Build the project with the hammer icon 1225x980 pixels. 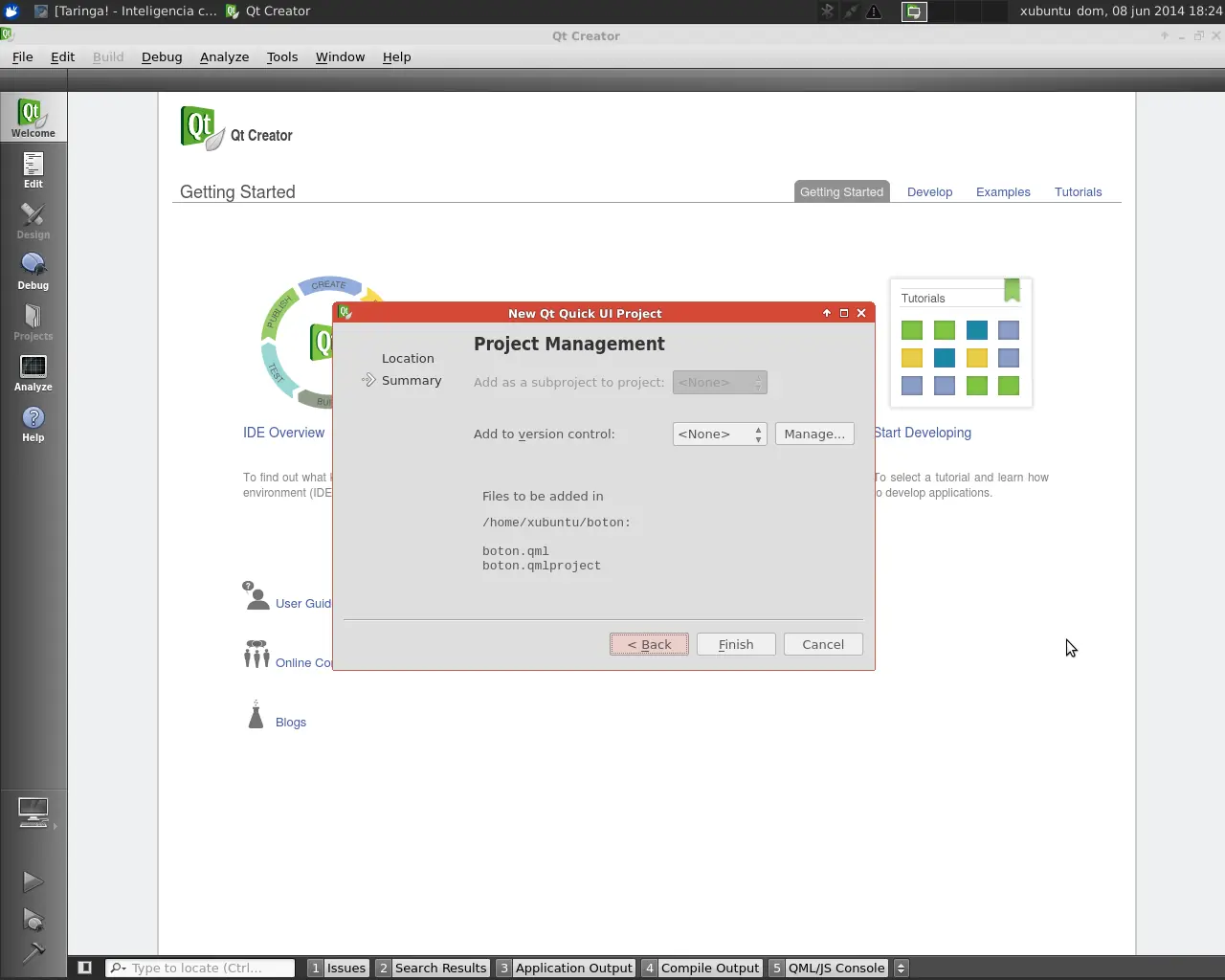[33, 952]
